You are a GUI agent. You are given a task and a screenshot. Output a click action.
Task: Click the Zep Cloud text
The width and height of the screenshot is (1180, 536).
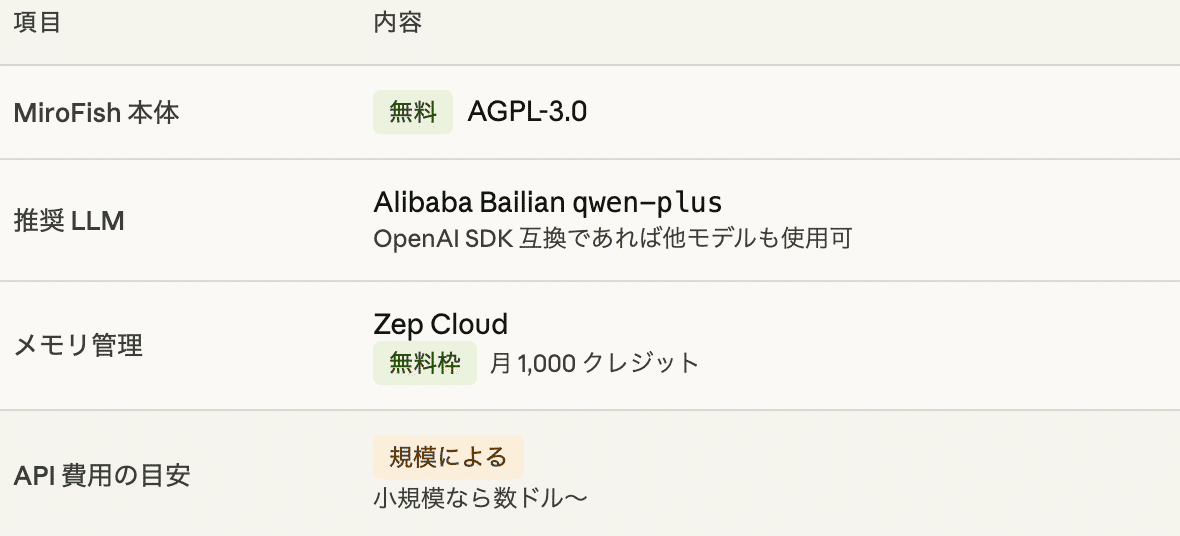440,324
